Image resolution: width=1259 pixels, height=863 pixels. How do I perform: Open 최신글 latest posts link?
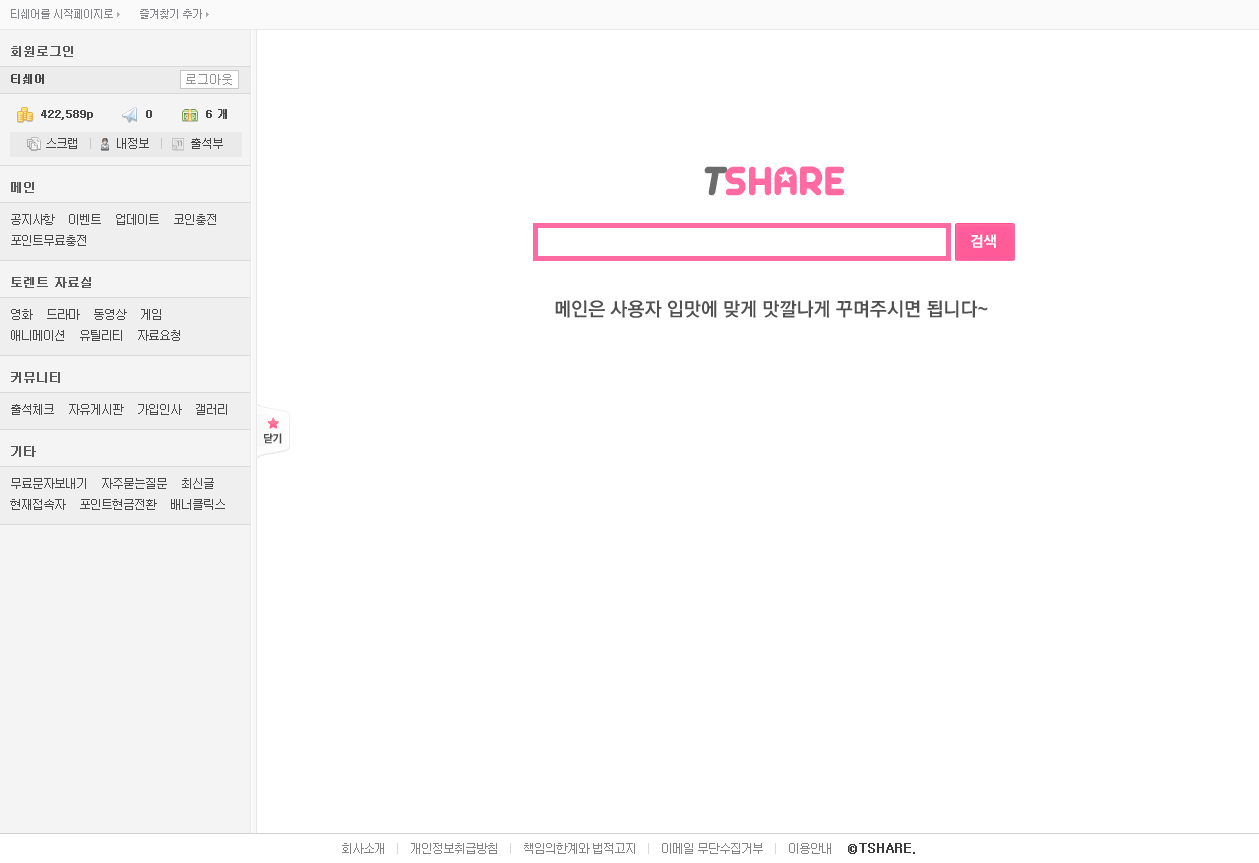(x=198, y=484)
